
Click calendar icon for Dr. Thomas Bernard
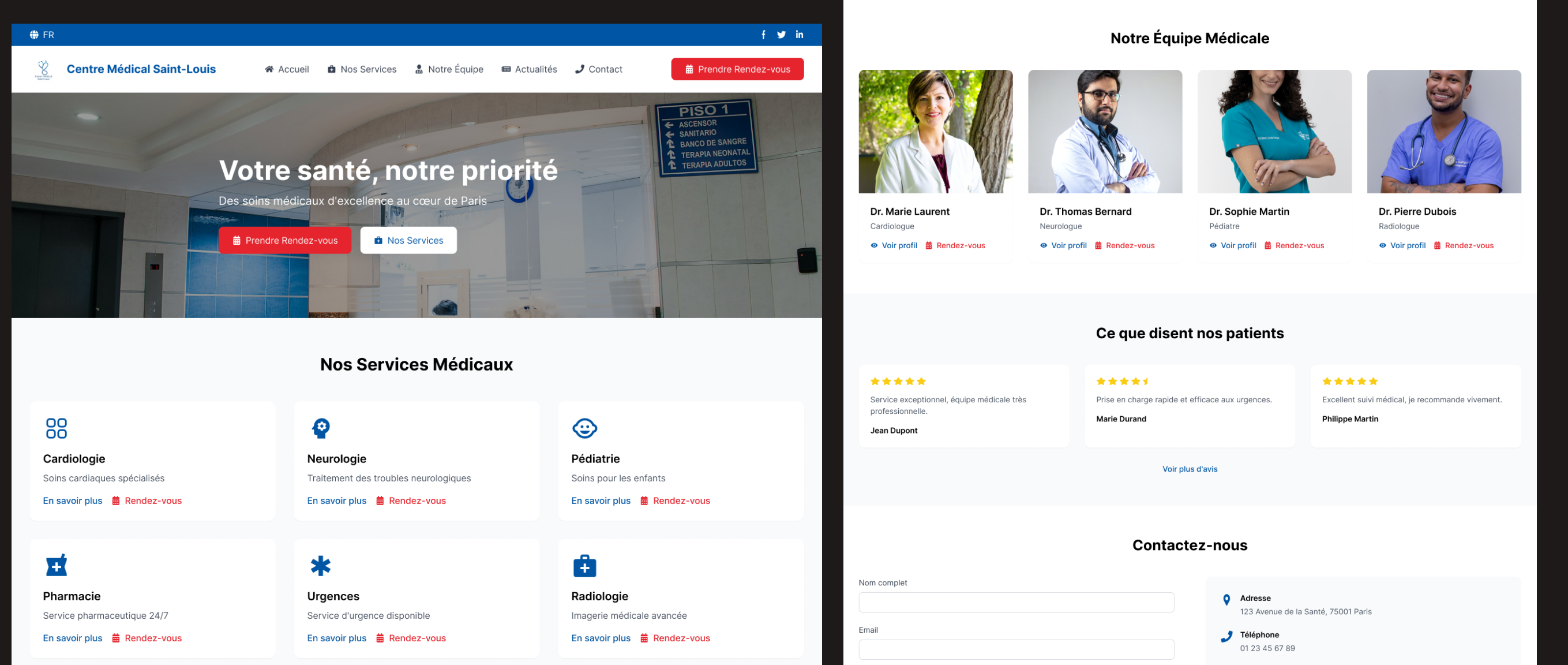1098,245
